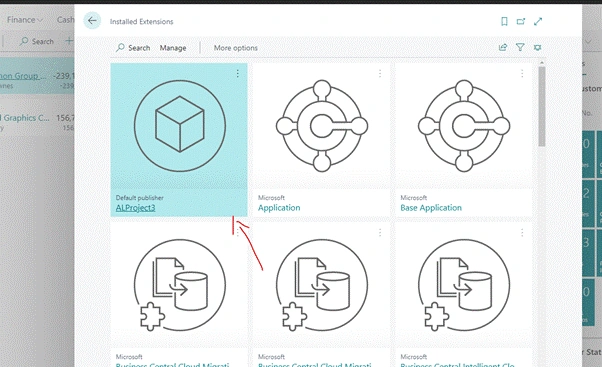Open second-row right tile's three-dot menu
Viewport: 602px width, 367px height.
(x=522, y=233)
